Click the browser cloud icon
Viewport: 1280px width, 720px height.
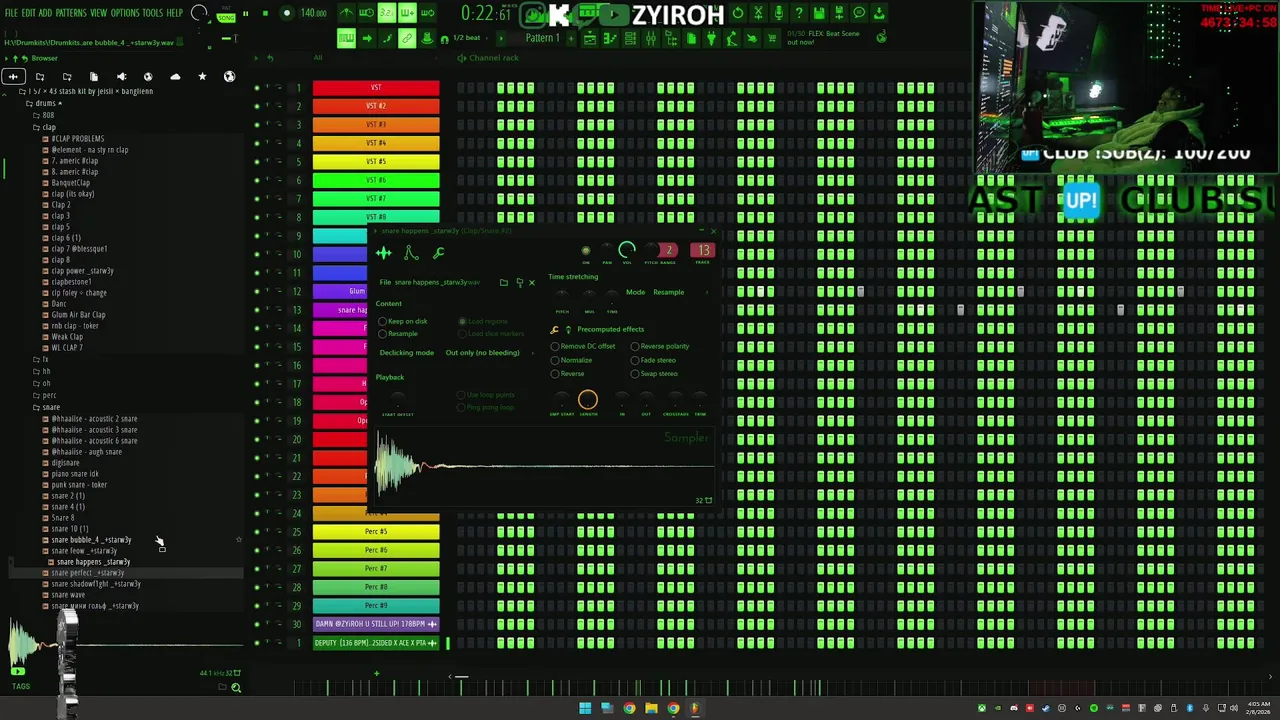(175, 77)
